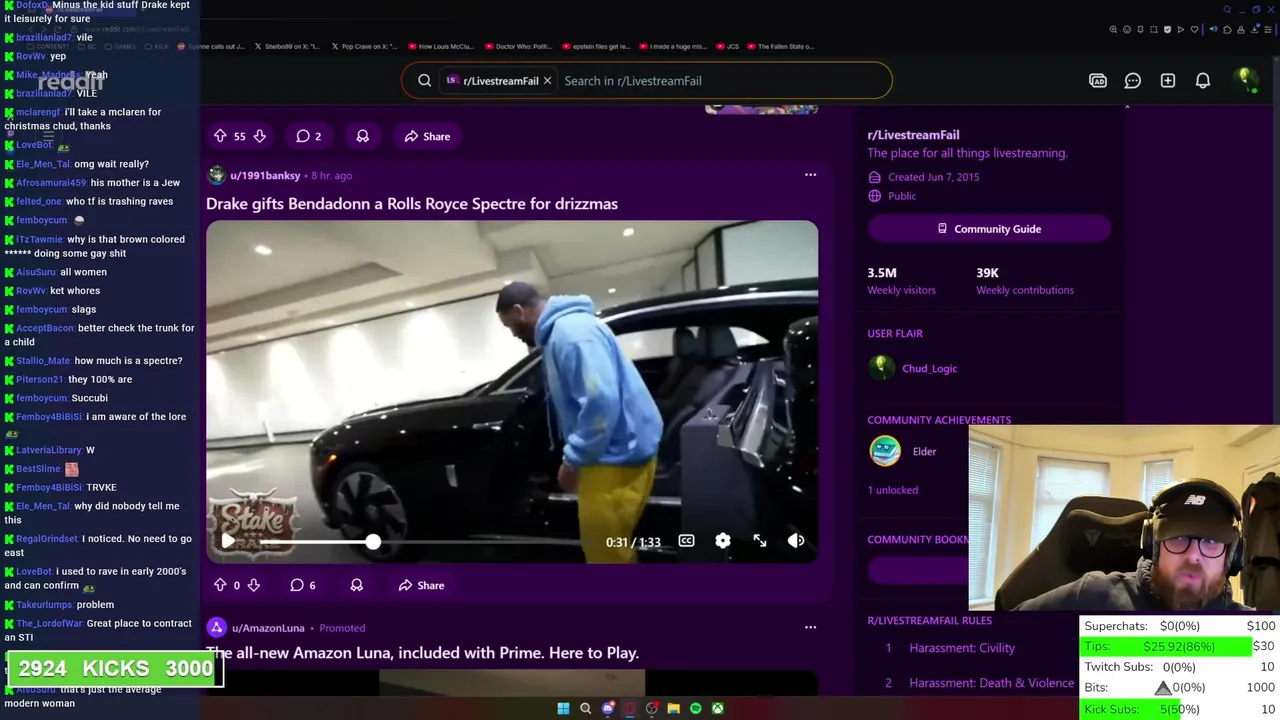This screenshot has height=720, width=1280.
Task: Expand rule 1 Harassment: Civility
Action: [x=962, y=648]
